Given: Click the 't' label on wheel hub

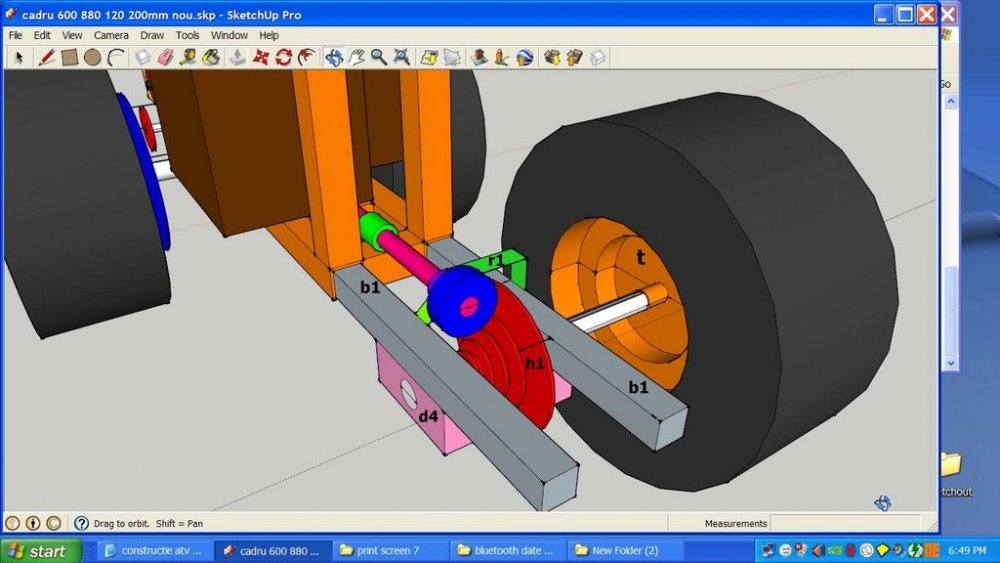Looking at the screenshot, I should coord(640,257).
